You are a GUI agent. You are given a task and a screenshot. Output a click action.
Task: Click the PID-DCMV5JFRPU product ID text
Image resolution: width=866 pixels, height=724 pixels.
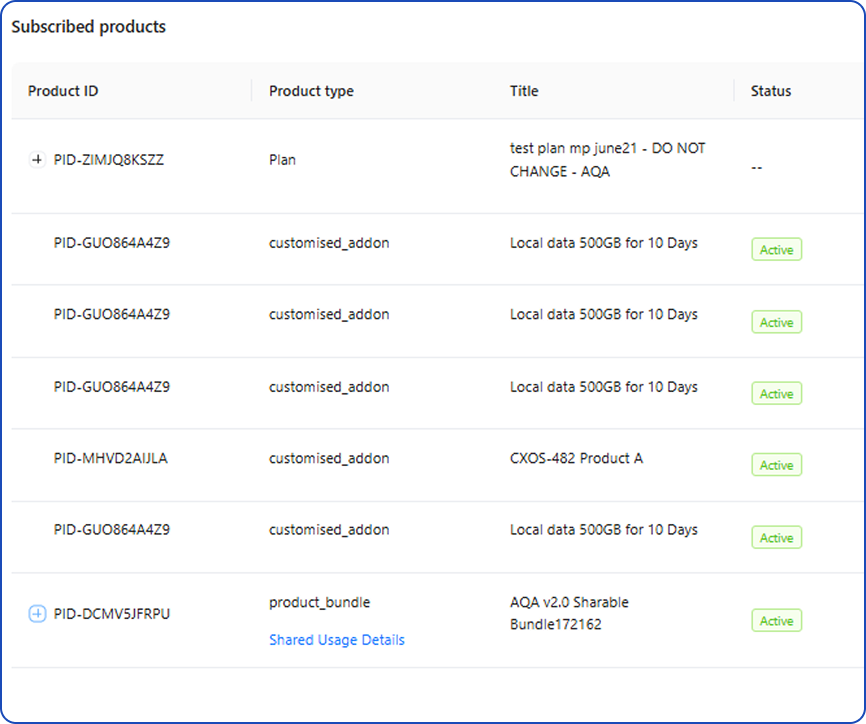coord(112,614)
